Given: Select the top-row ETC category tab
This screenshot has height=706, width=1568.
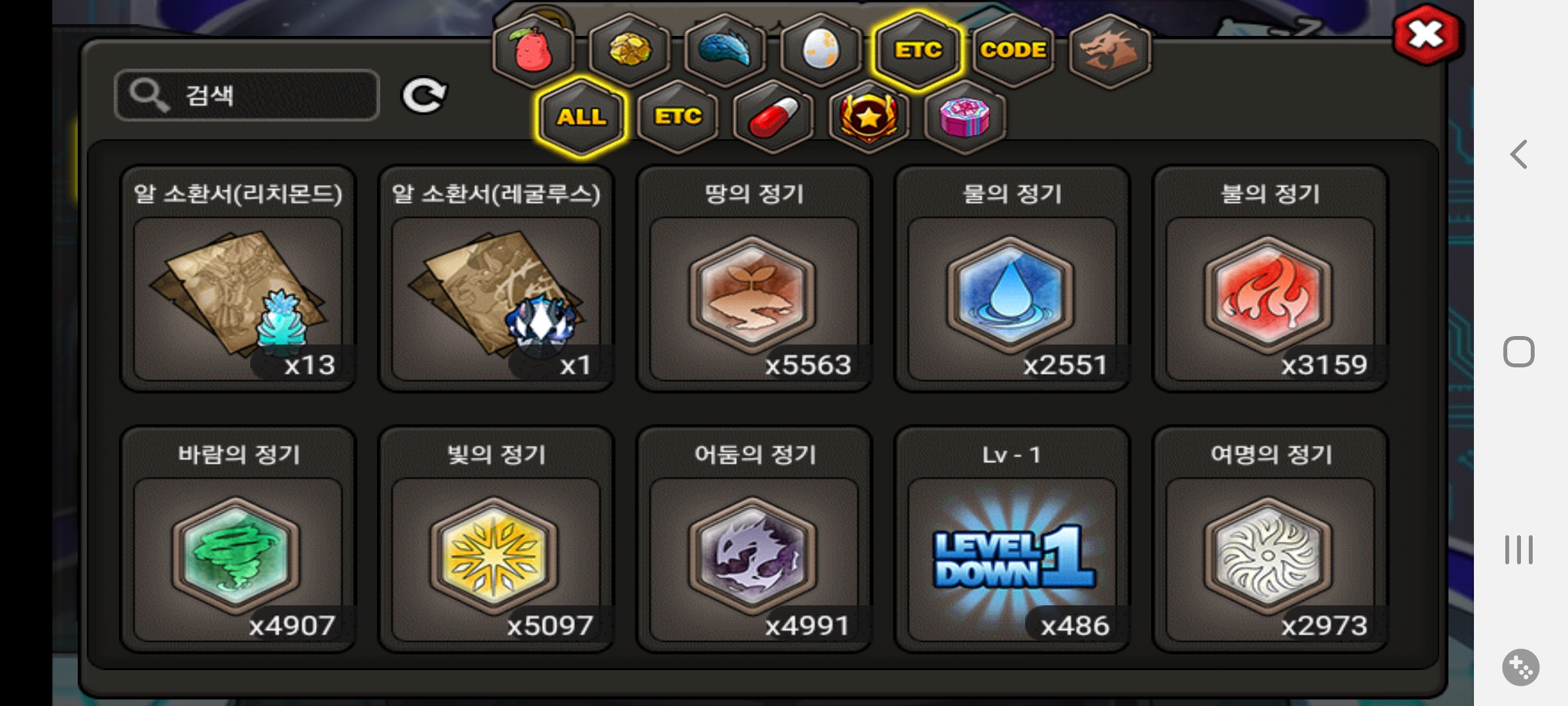Looking at the screenshot, I should click(917, 50).
